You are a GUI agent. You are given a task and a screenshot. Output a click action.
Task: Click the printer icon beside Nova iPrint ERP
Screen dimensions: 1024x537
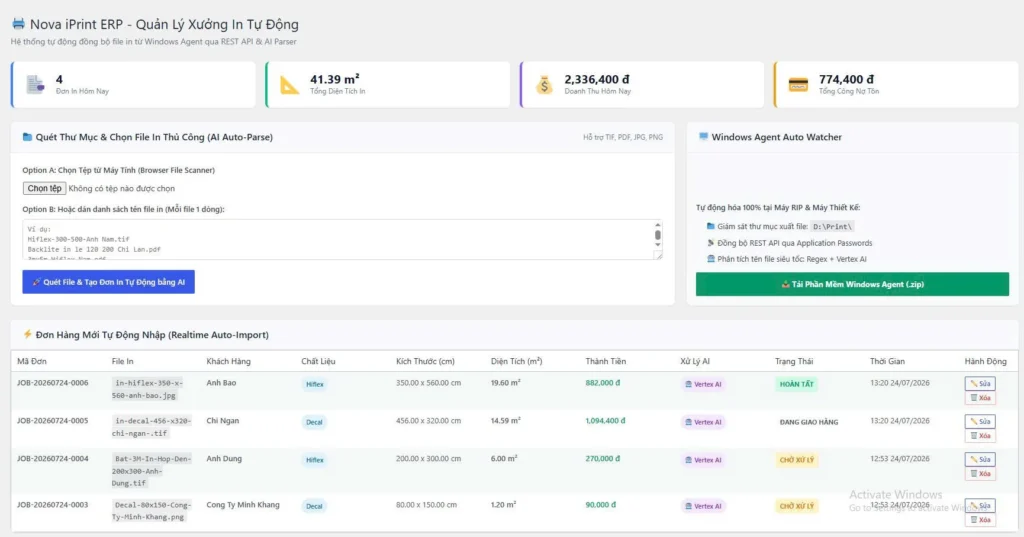(x=18, y=24)
